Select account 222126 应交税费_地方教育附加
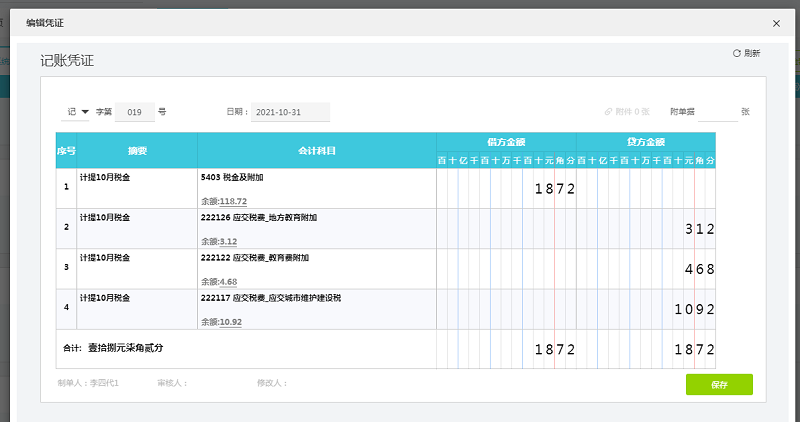The width and height of the screenshot is (800, 422). pos(259,217)
